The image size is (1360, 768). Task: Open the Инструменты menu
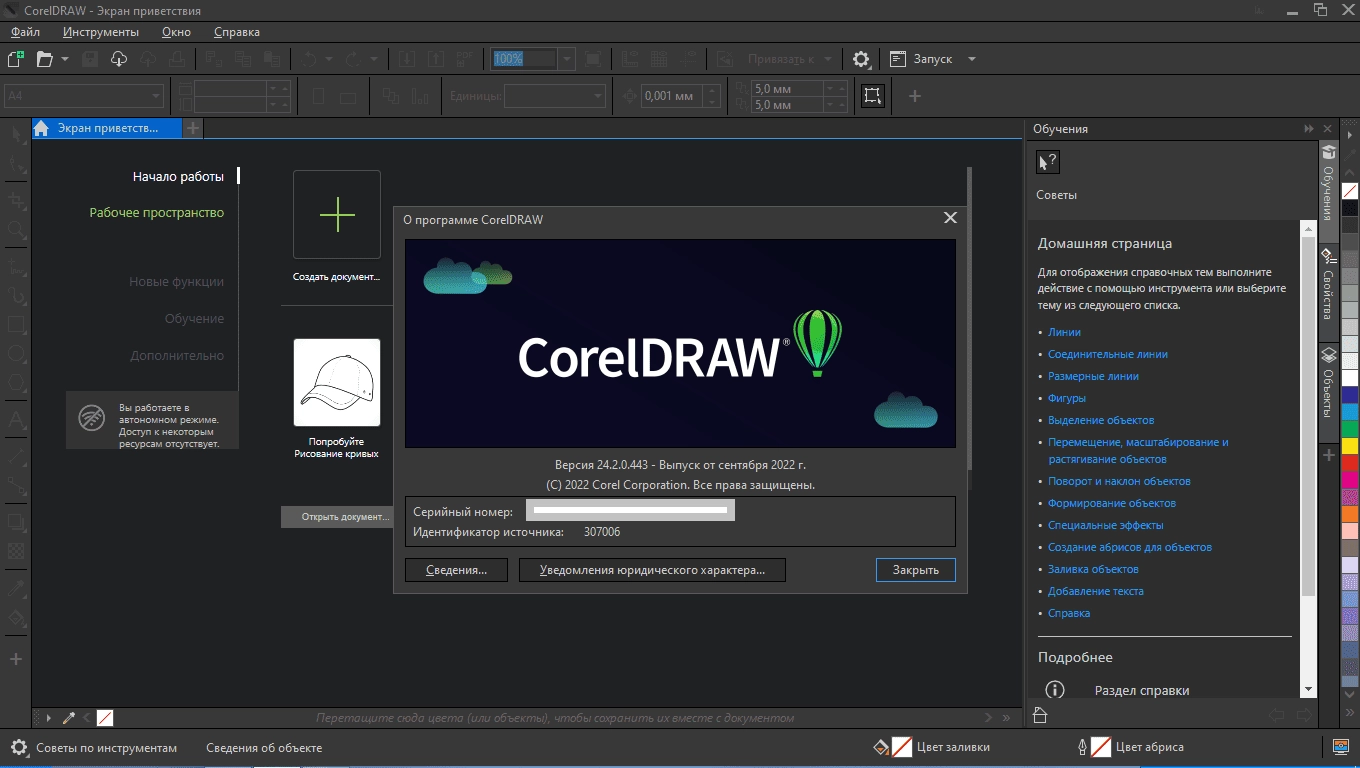pos(101,32)
